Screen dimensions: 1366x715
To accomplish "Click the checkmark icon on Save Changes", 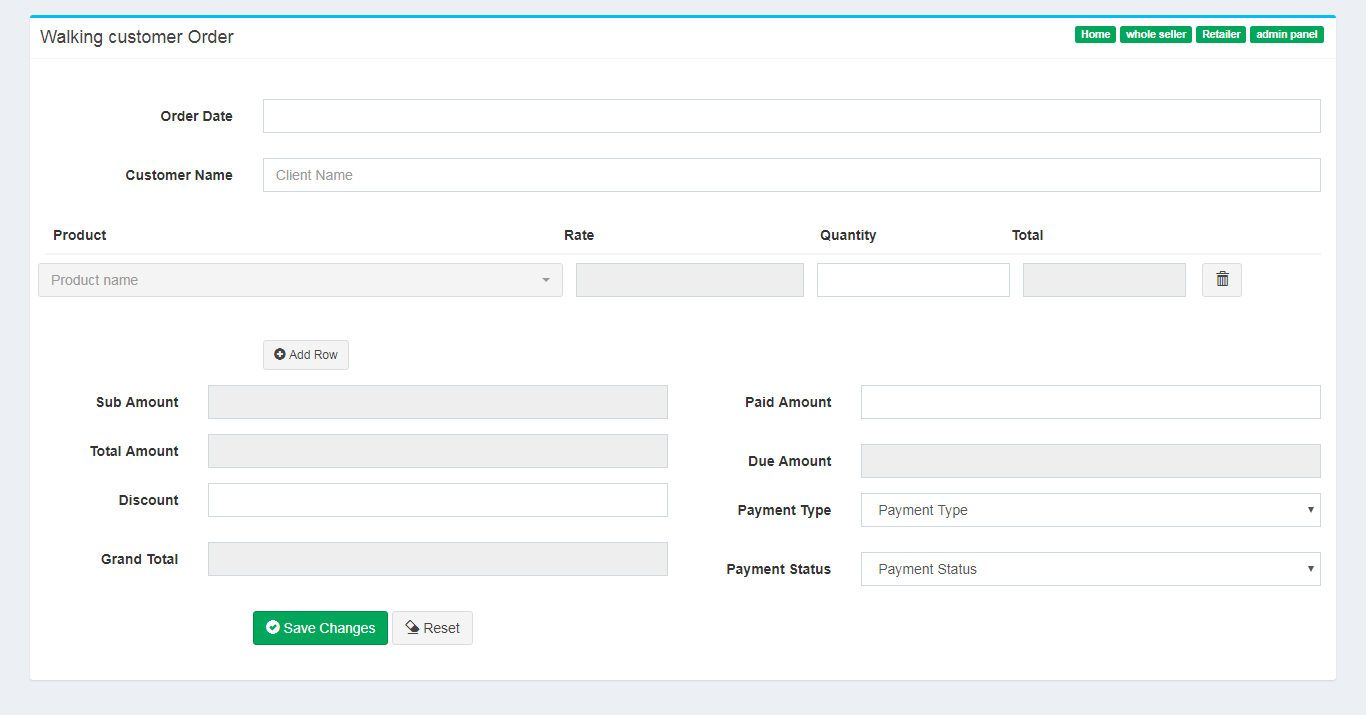I will [x=272, y=628].
